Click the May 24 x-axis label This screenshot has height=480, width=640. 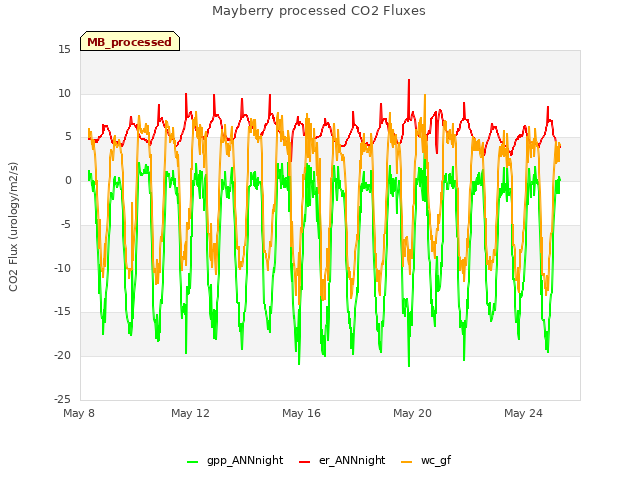point(523,413)
